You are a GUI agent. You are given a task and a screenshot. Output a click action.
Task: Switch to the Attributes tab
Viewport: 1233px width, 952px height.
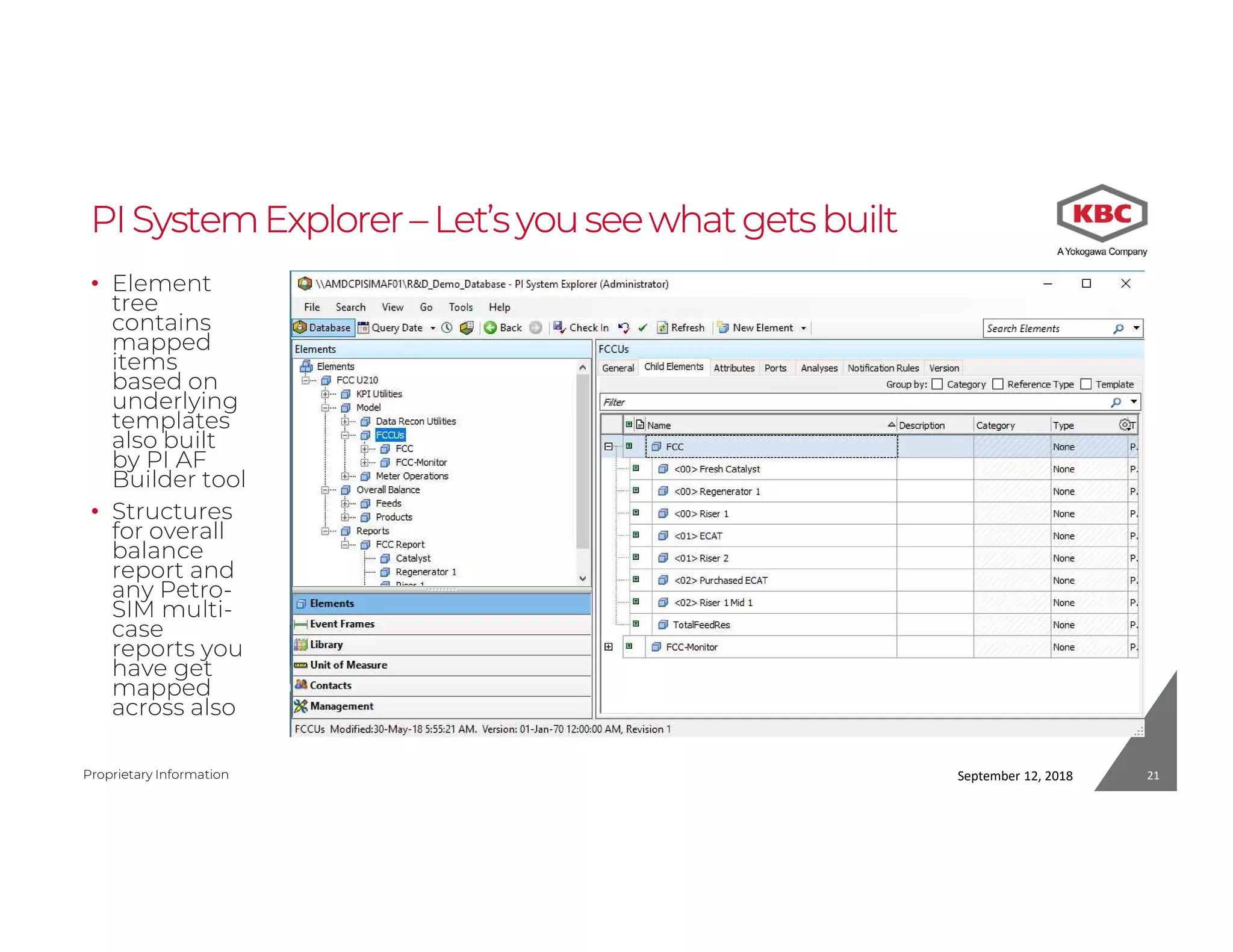click(733, 368)
